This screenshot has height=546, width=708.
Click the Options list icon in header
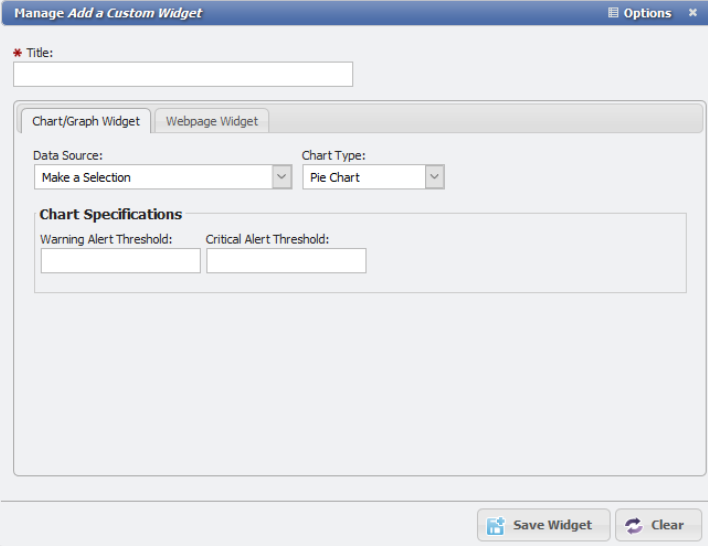(613, 13)
